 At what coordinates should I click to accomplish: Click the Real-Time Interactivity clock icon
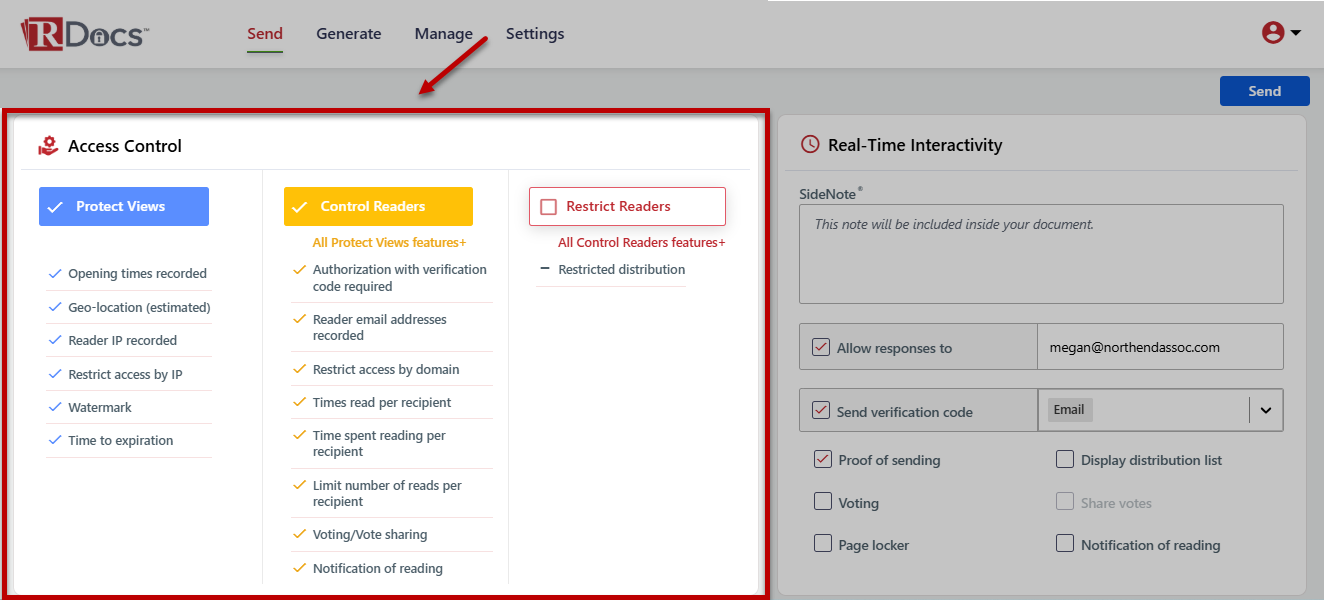coord(810,145)
